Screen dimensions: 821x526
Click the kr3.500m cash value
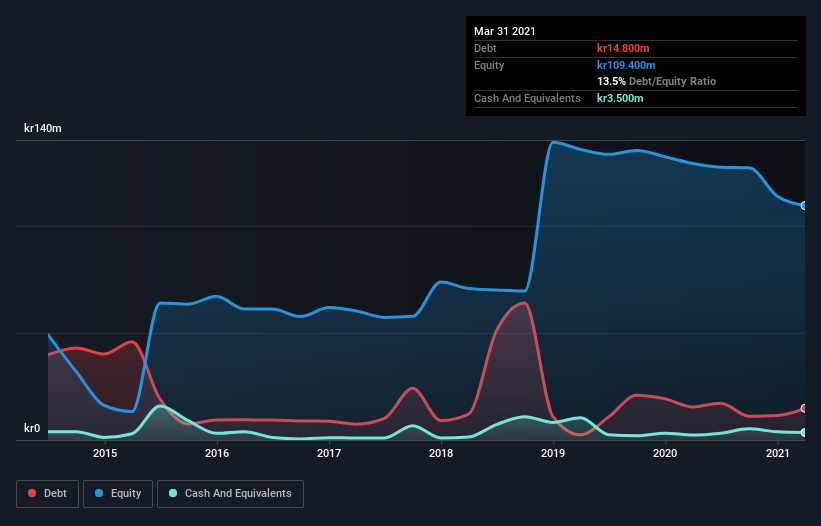click(x=620, y=98)
